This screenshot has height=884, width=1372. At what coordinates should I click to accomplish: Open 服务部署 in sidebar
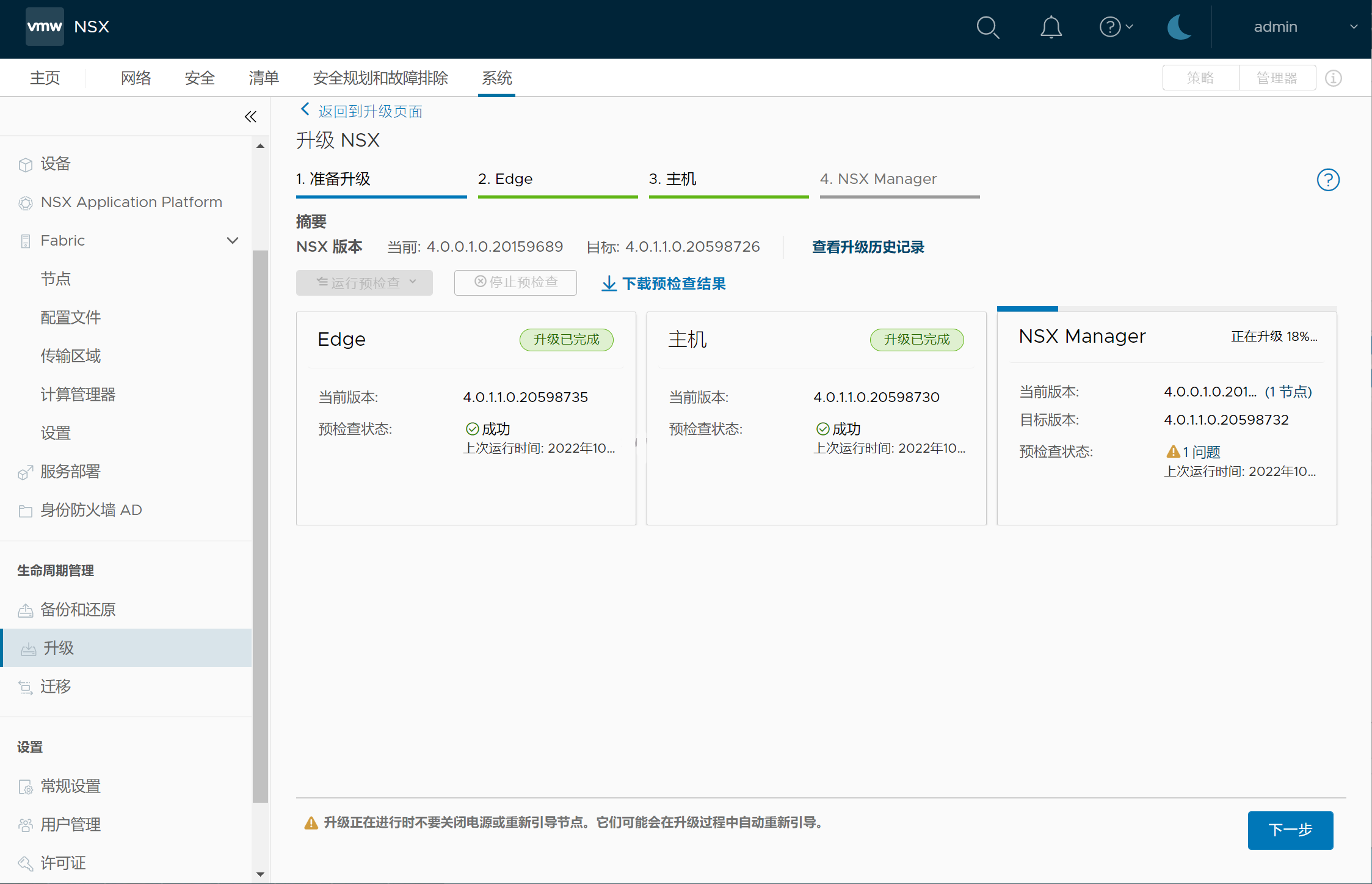(70, 472)
